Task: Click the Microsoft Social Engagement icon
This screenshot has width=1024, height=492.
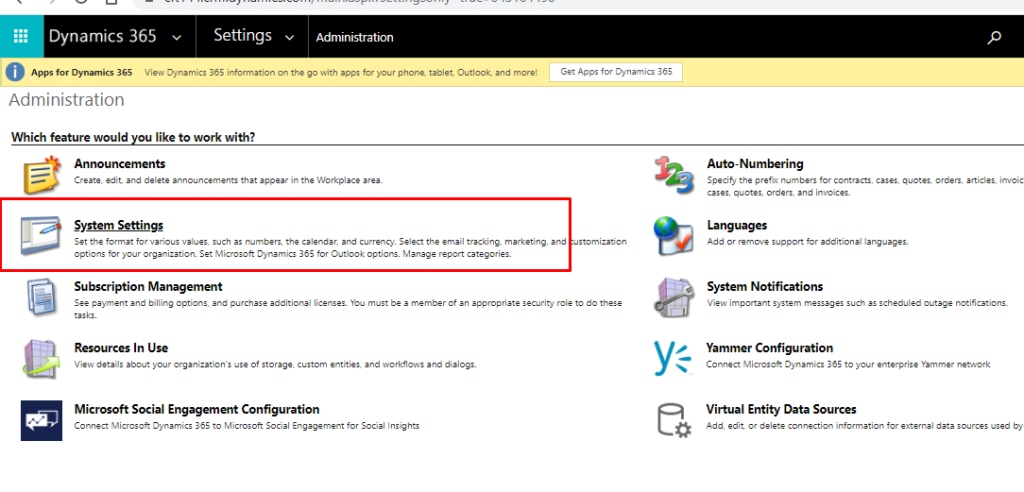Action: pos(41,420)
